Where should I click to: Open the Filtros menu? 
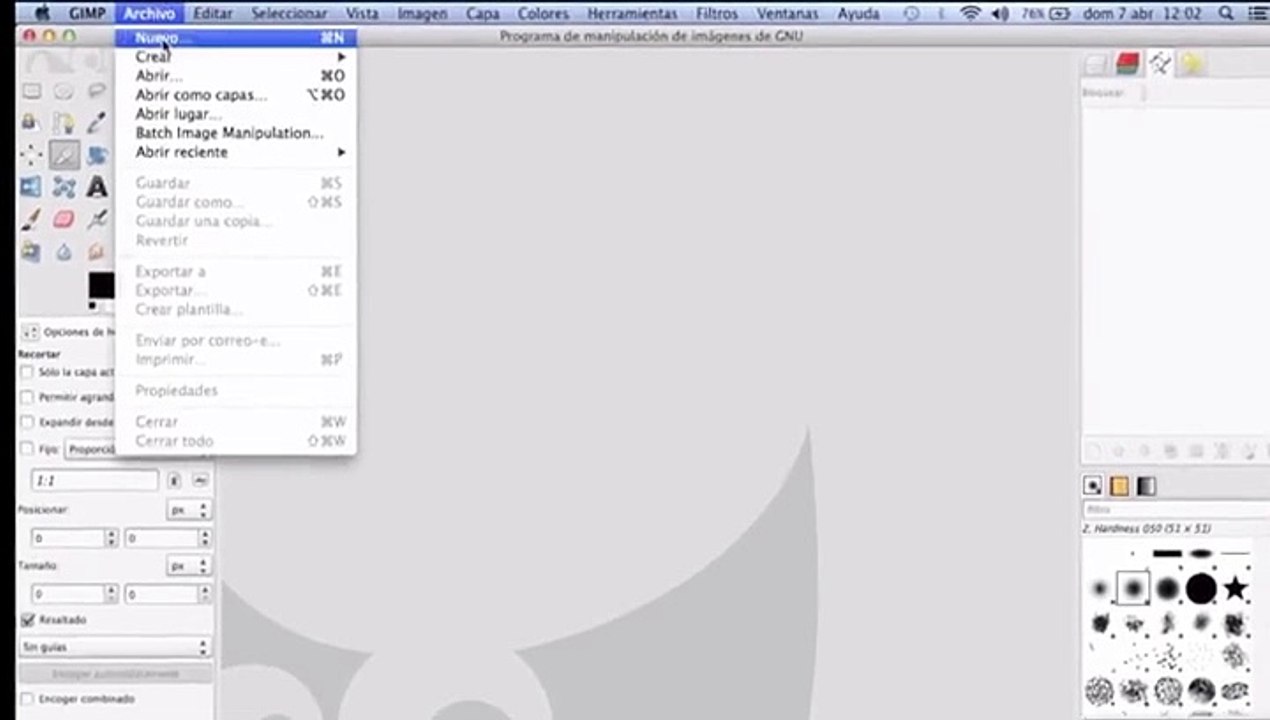click(717, 14)
